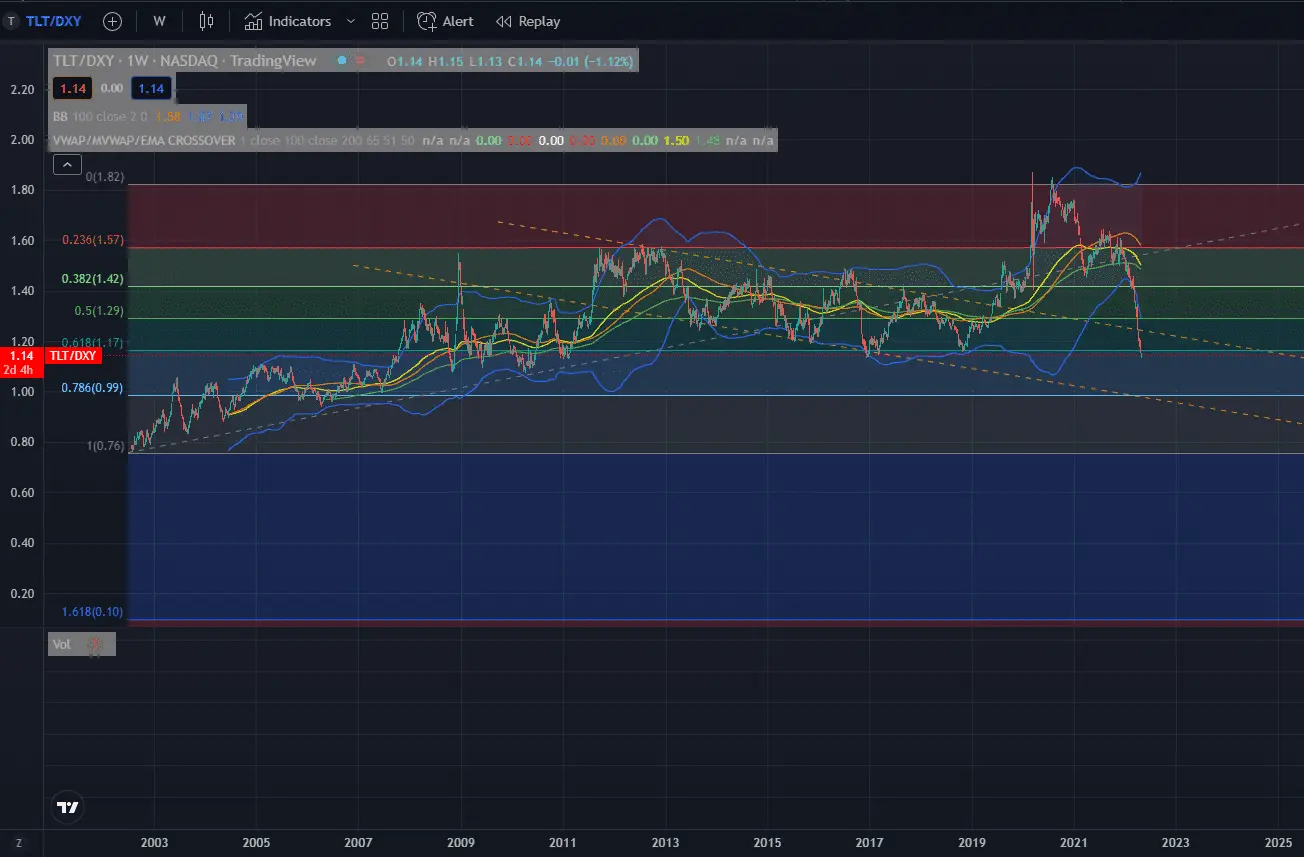Start bar Replay mode
Screen dimensions: 1304x857
[528, 21]
